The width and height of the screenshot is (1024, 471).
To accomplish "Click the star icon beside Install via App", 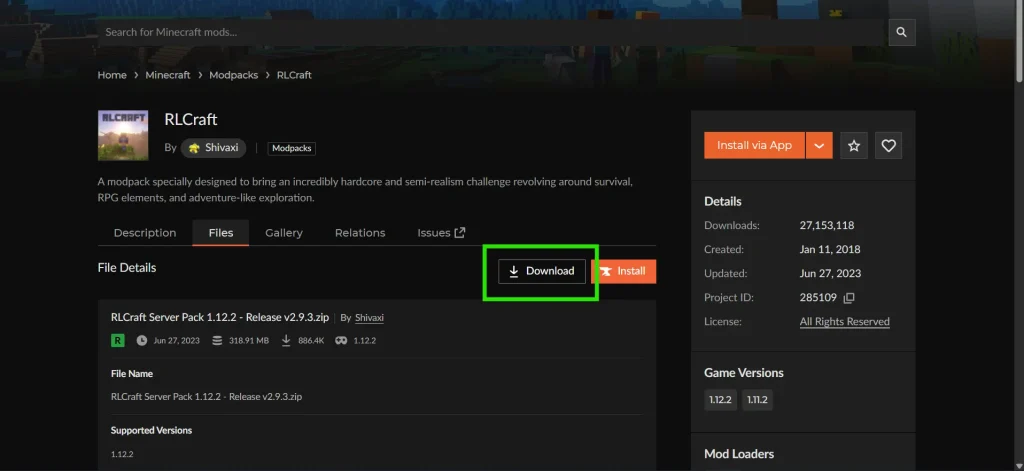I will click(x=853, y=146).
